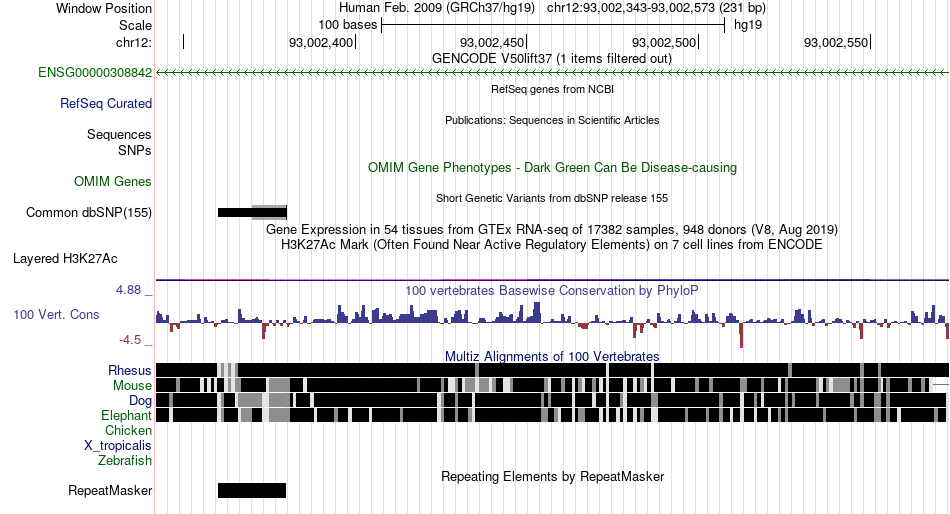This screenshot has height=514, width=950.
Task: Click the OMIM Genes track label
Action: click(x=113, y=181)
